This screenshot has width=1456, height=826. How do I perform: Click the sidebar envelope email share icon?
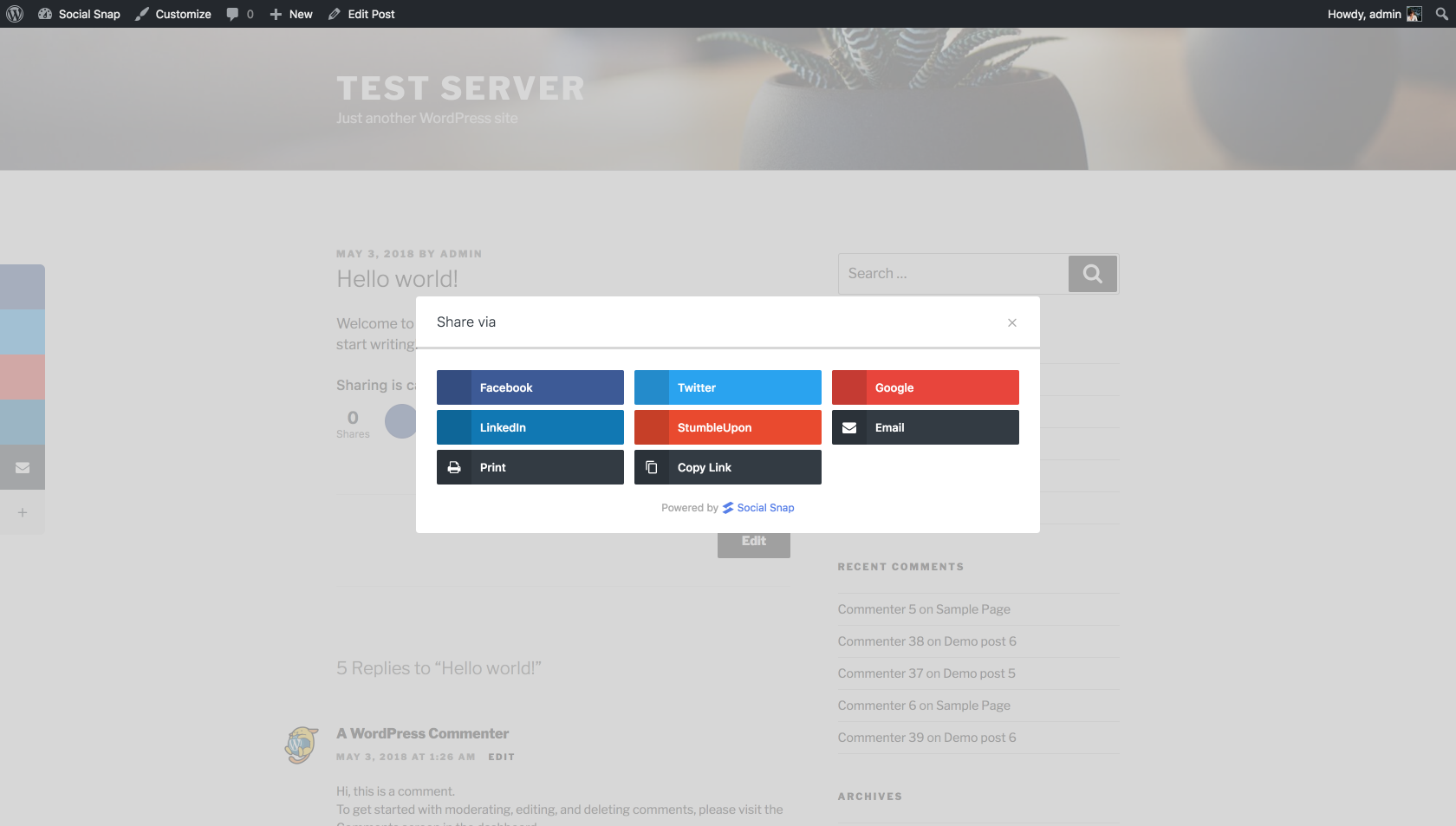[x=23, y=467]
